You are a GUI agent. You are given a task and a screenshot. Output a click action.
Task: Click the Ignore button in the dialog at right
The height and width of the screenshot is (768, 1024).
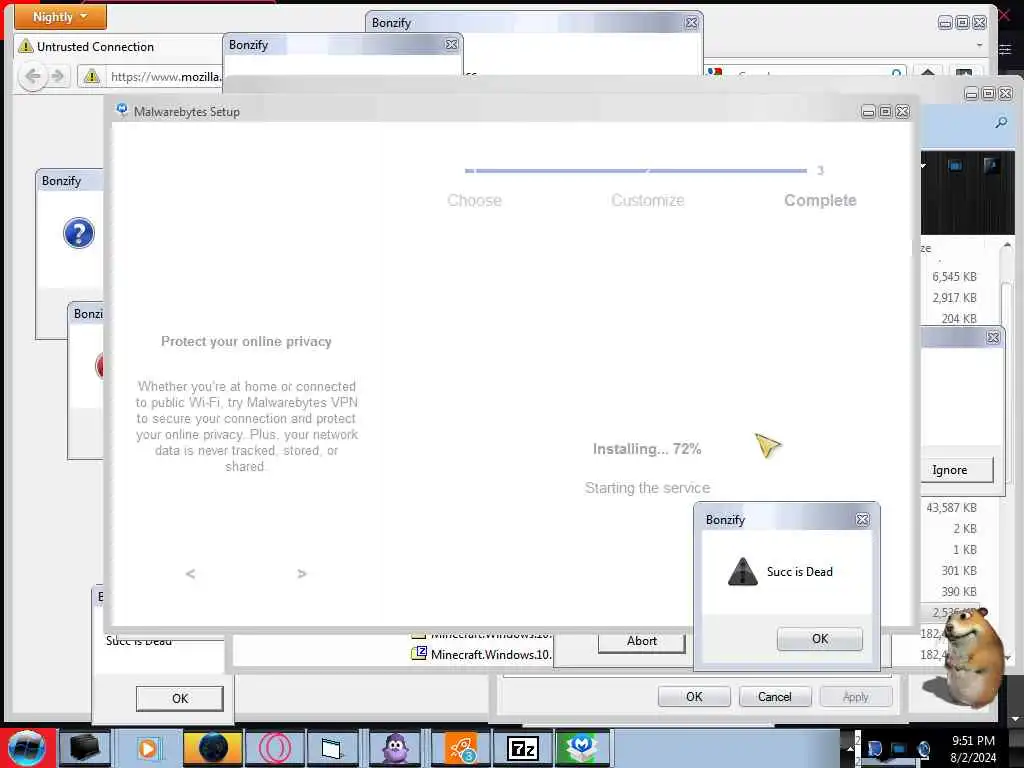point(957,470)
